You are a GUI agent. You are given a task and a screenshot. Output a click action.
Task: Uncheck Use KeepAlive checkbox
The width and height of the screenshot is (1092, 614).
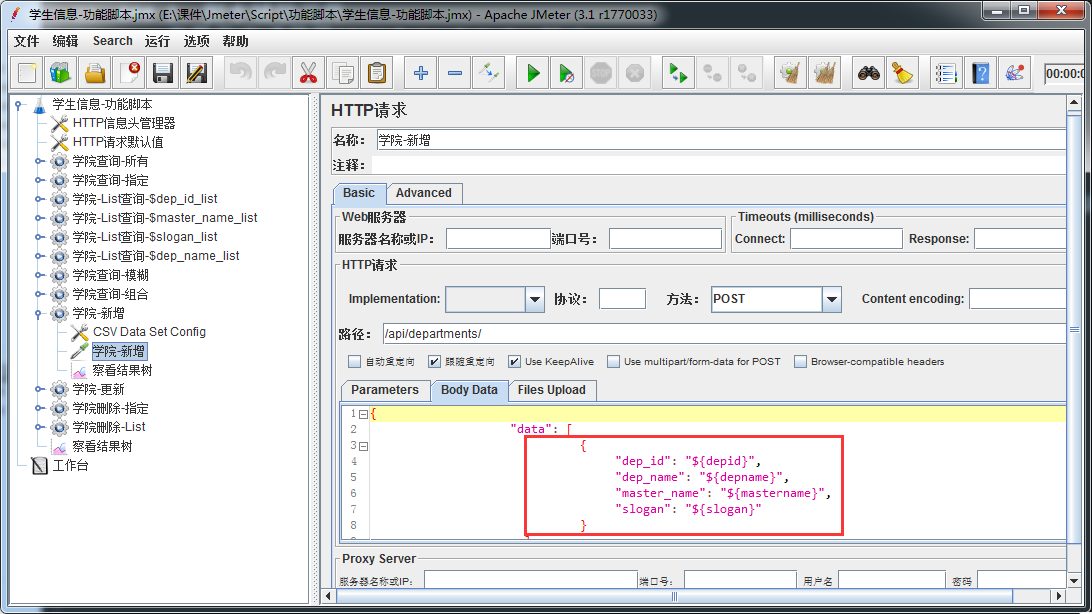coord(514,361)
